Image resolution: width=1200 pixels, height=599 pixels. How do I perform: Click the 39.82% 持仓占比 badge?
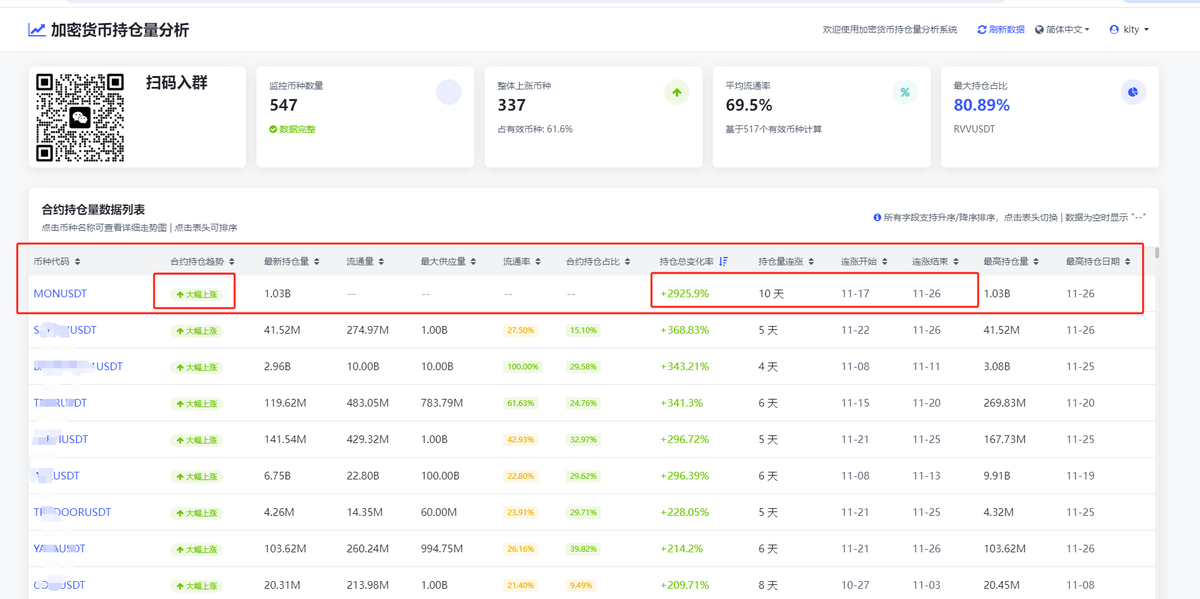click(583, 549)
